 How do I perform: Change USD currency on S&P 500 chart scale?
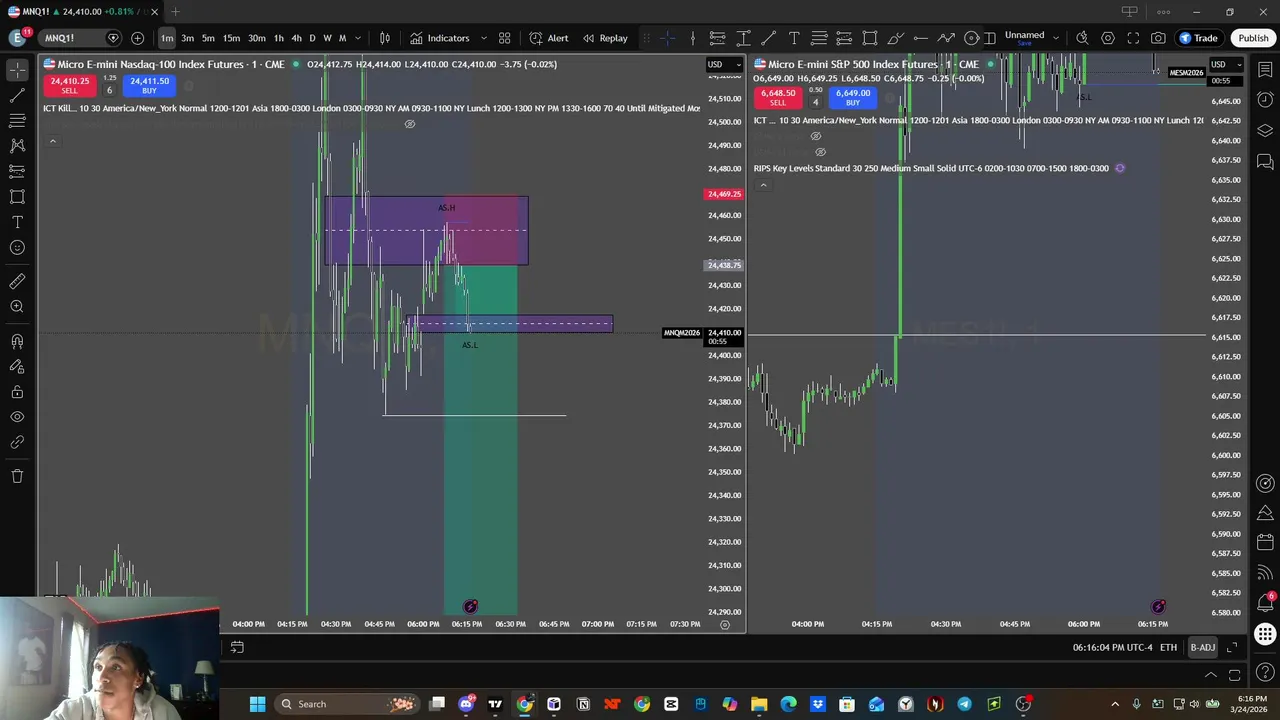click(1226, 64)
